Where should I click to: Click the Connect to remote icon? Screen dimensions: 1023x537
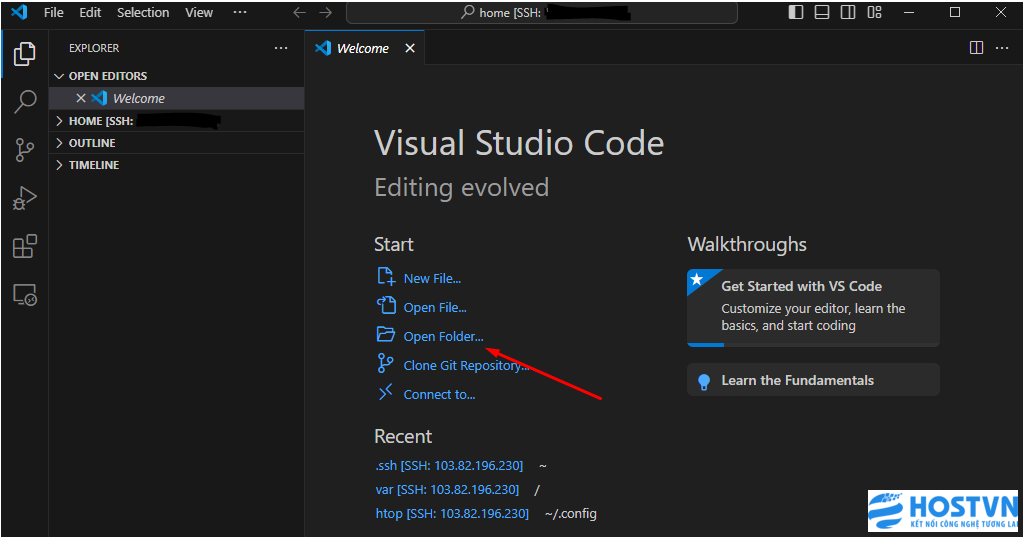pyautogui.click(x=386, y=392)
